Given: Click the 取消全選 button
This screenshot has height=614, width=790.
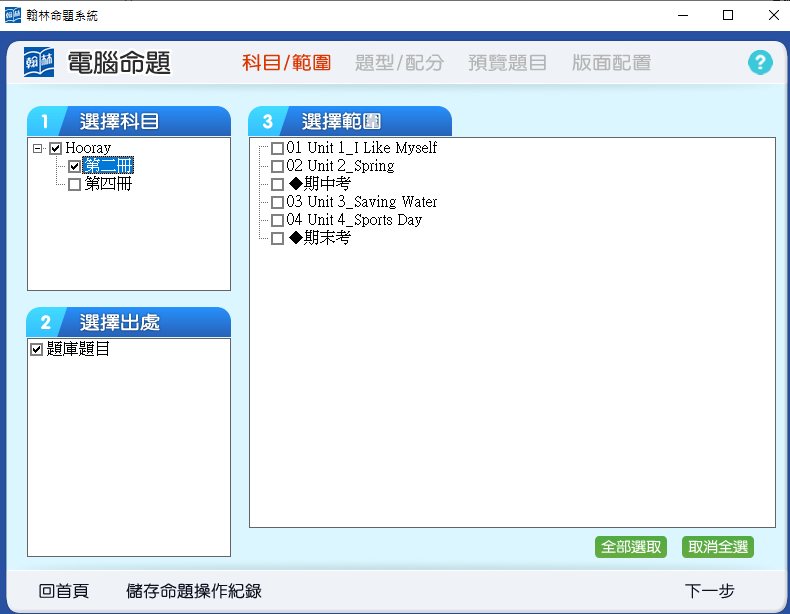Looking at the screenshot, I should pos(718,547).
